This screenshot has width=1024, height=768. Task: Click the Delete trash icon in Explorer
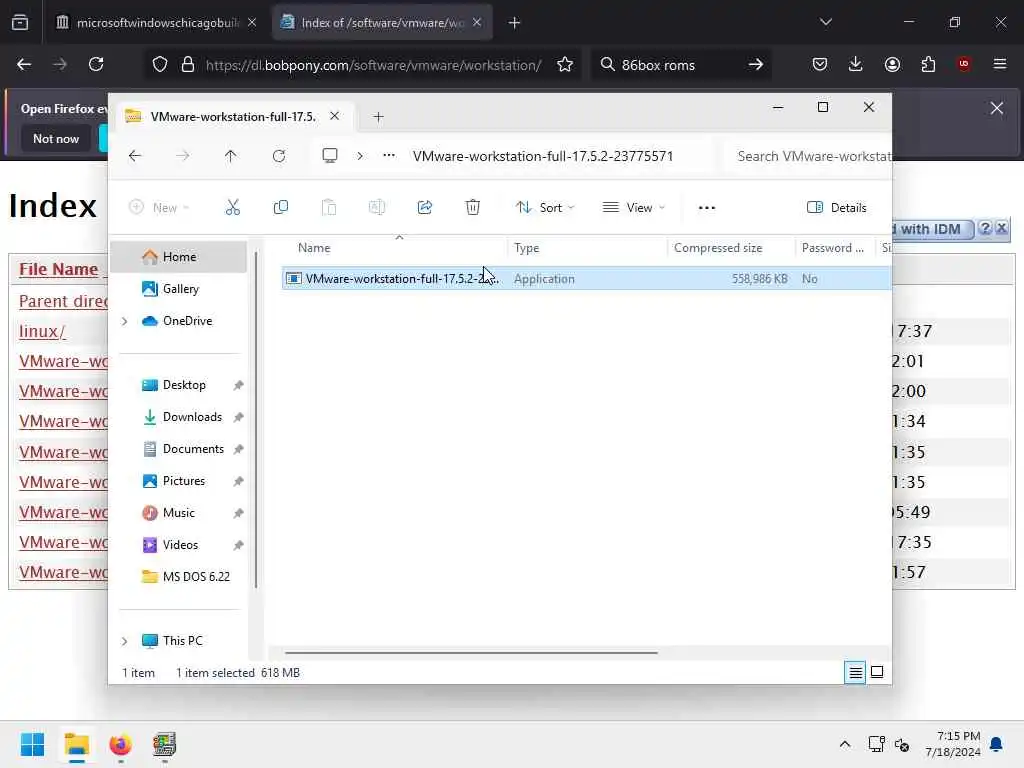473,208
